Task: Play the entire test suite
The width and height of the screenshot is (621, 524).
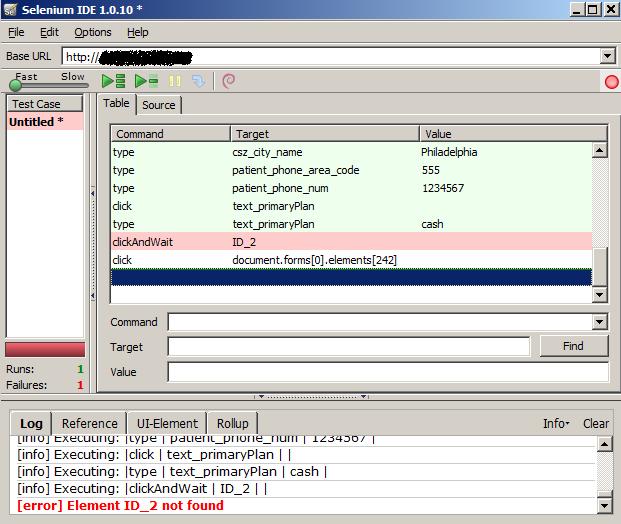Action: 114,81
